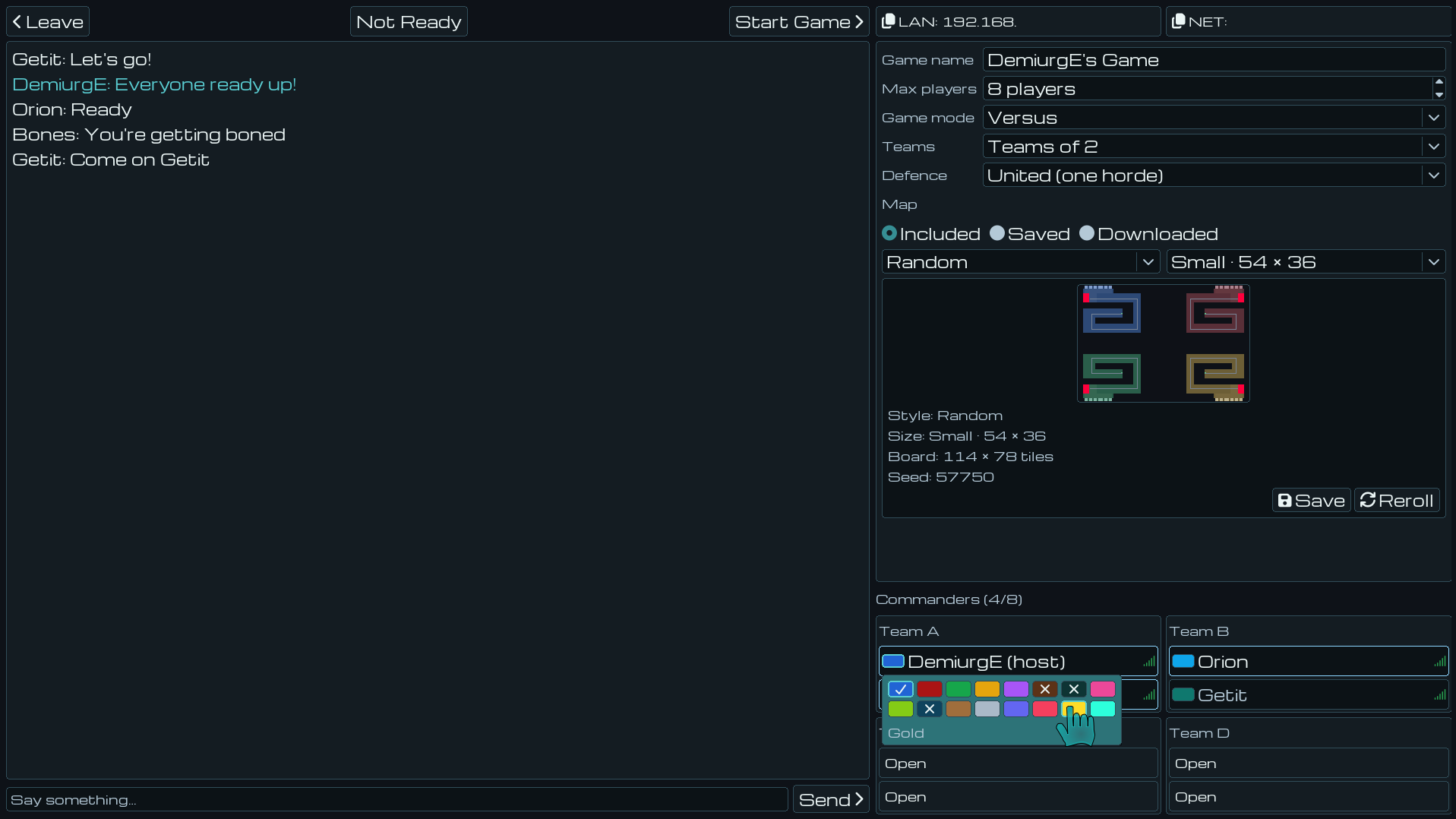Click the unavailable navy blue swatch
1456x819 pixels.
click(930, 709)
